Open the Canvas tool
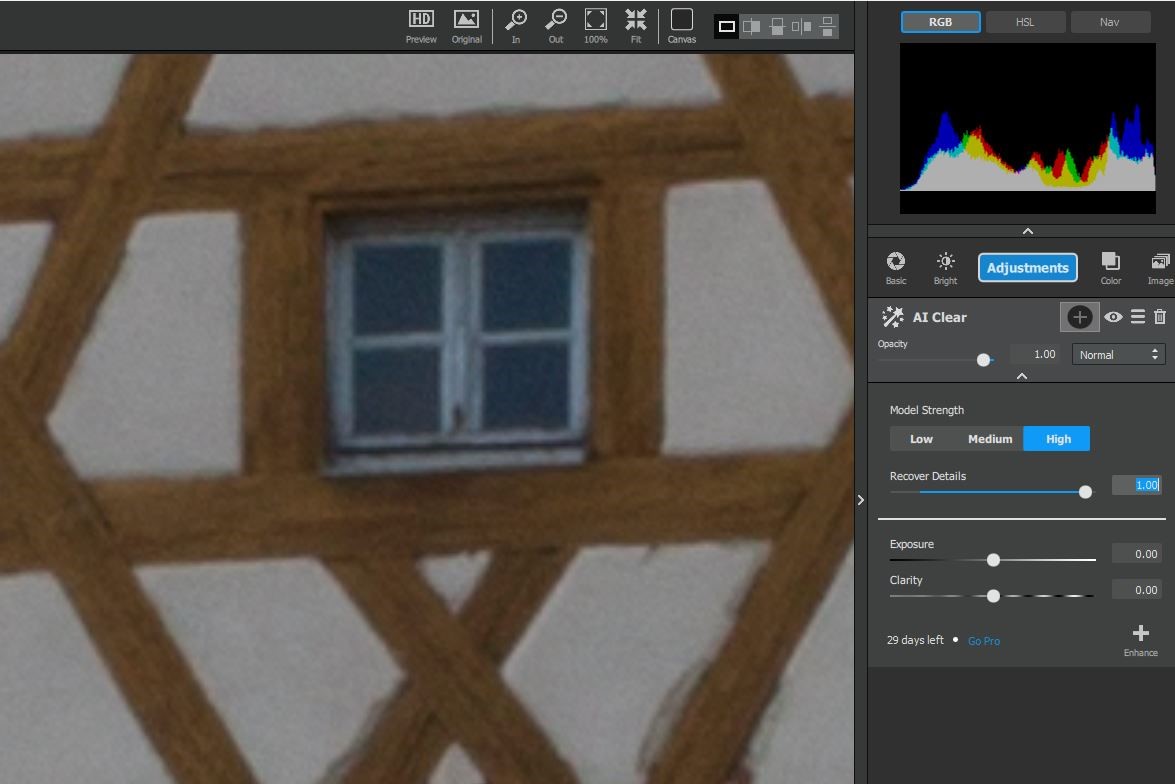Image resolution: width=1175 pixels, height=784 pixels. (682, 25)
